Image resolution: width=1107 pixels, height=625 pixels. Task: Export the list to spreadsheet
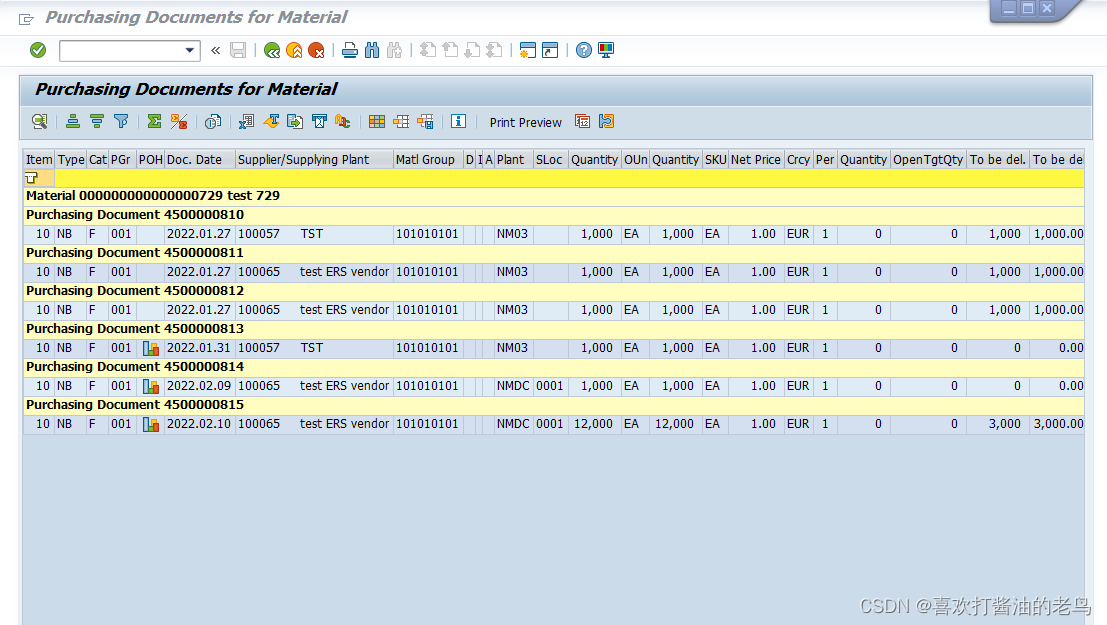(246, 121)
